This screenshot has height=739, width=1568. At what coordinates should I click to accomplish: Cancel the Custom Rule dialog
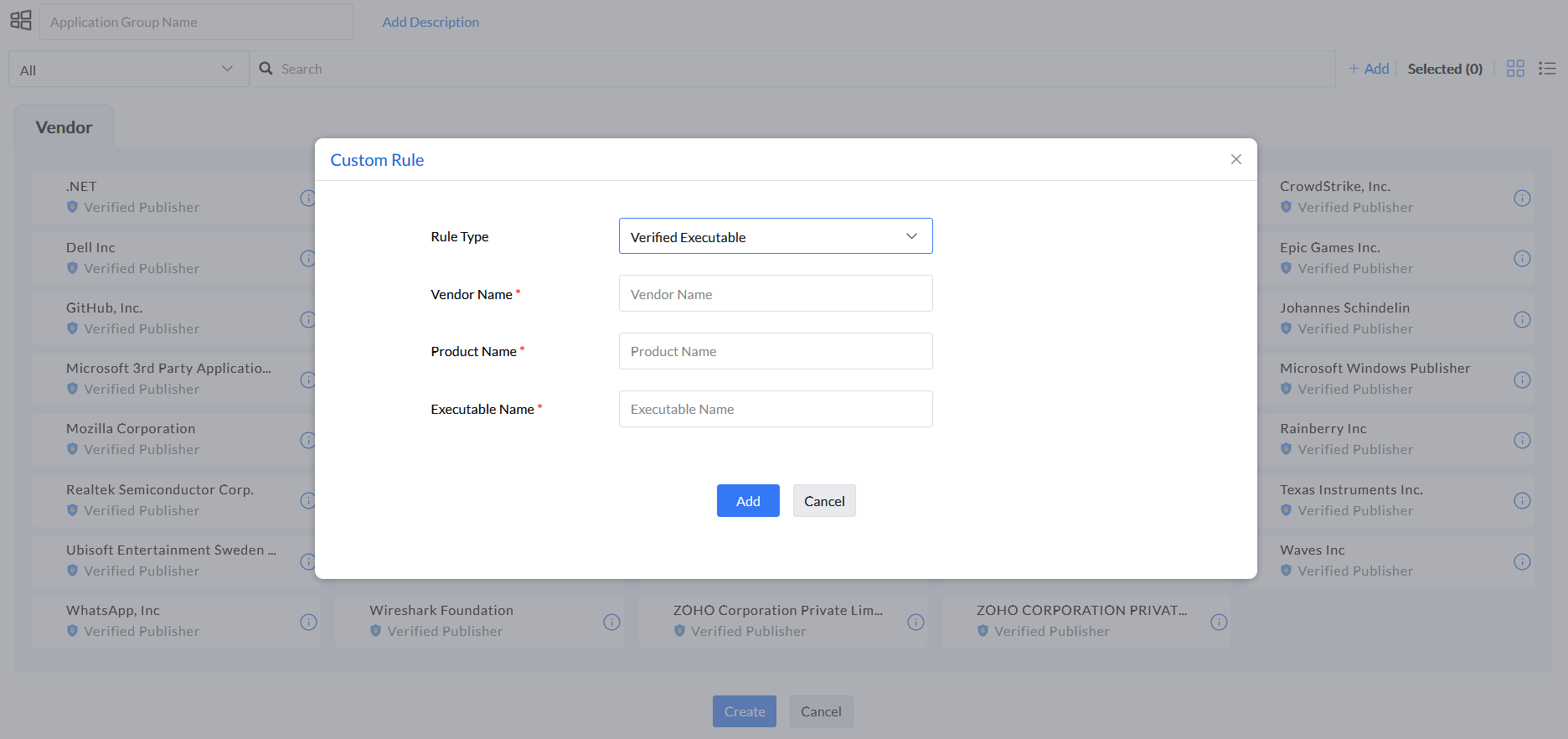point(823,501)
